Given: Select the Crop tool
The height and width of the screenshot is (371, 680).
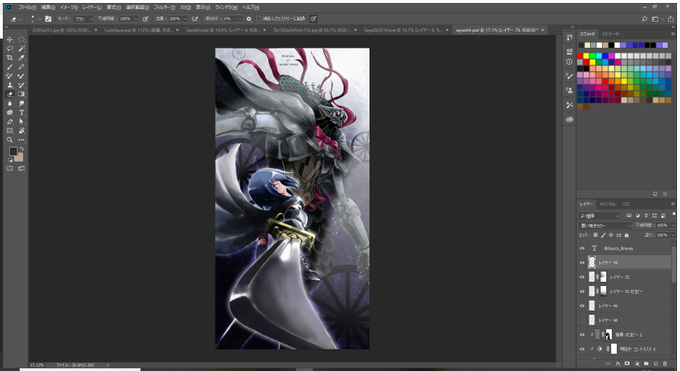Looking at the screenshot, I should tap(10, 58).
